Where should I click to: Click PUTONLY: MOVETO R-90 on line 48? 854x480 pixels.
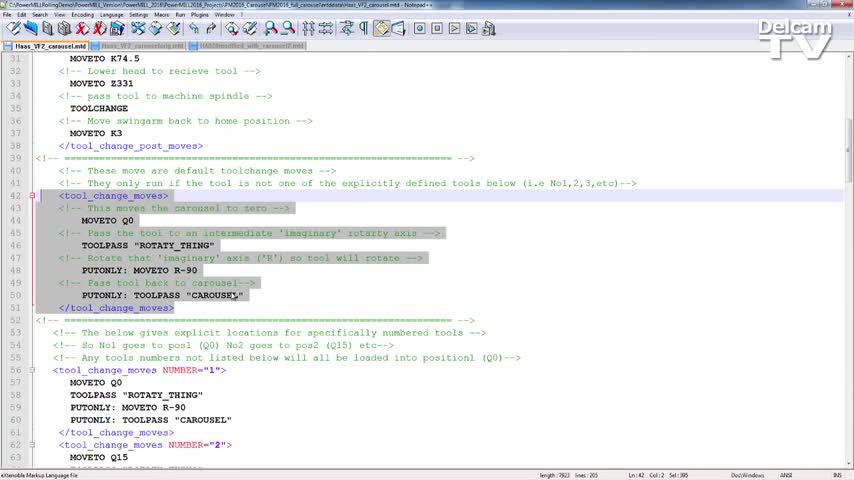click(139, 270)
